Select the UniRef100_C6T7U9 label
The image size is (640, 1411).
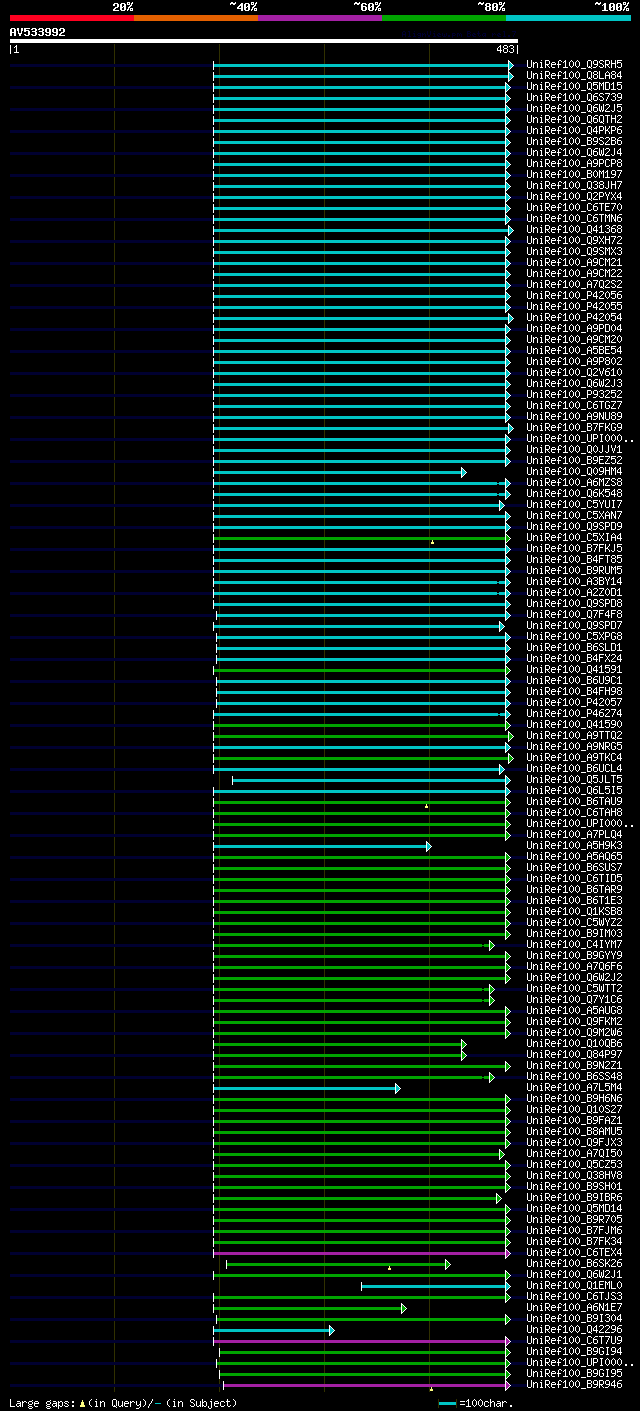coord(574,1340)
